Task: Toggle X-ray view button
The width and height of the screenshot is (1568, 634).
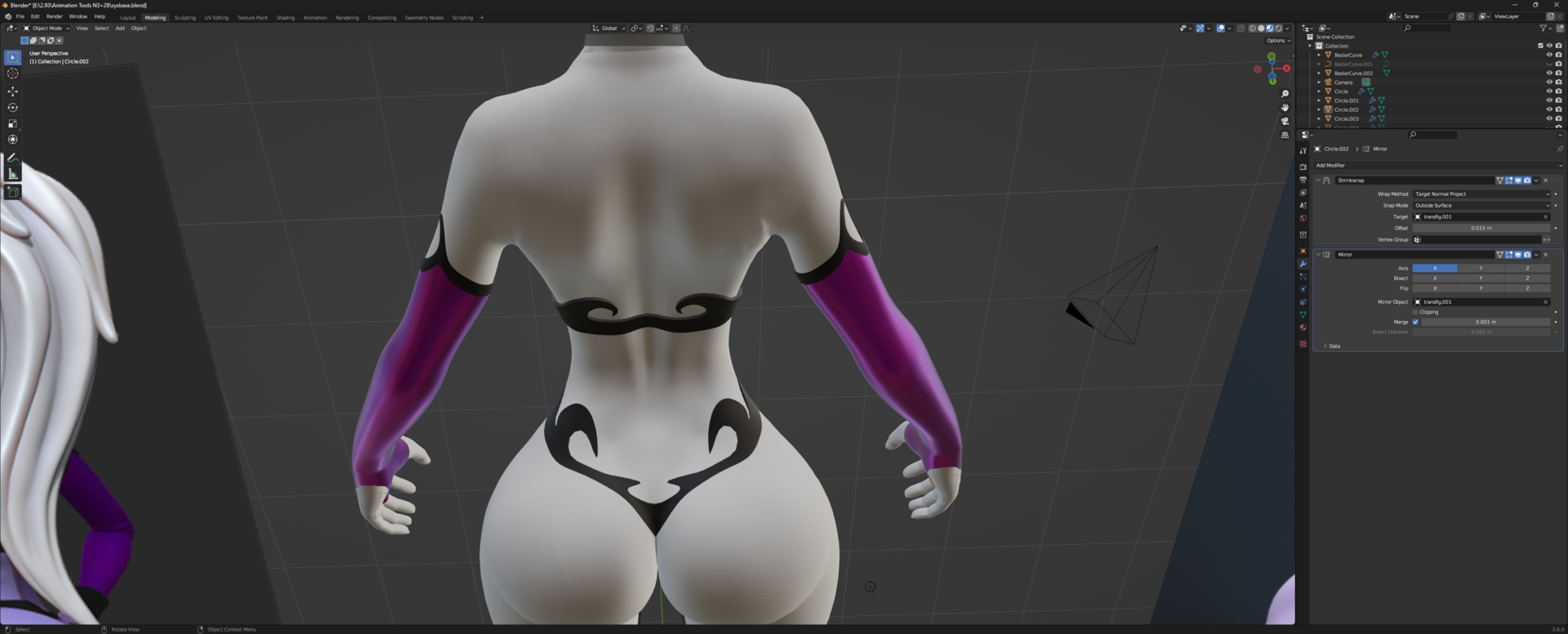Action: pyautogui.click(x=1241, y=28)
